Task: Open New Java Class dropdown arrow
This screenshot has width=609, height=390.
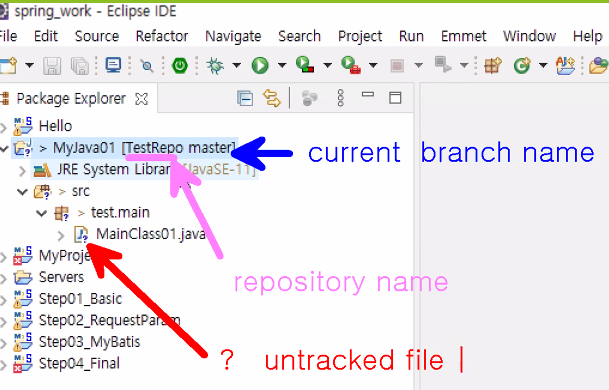Action: coord(543,65)
